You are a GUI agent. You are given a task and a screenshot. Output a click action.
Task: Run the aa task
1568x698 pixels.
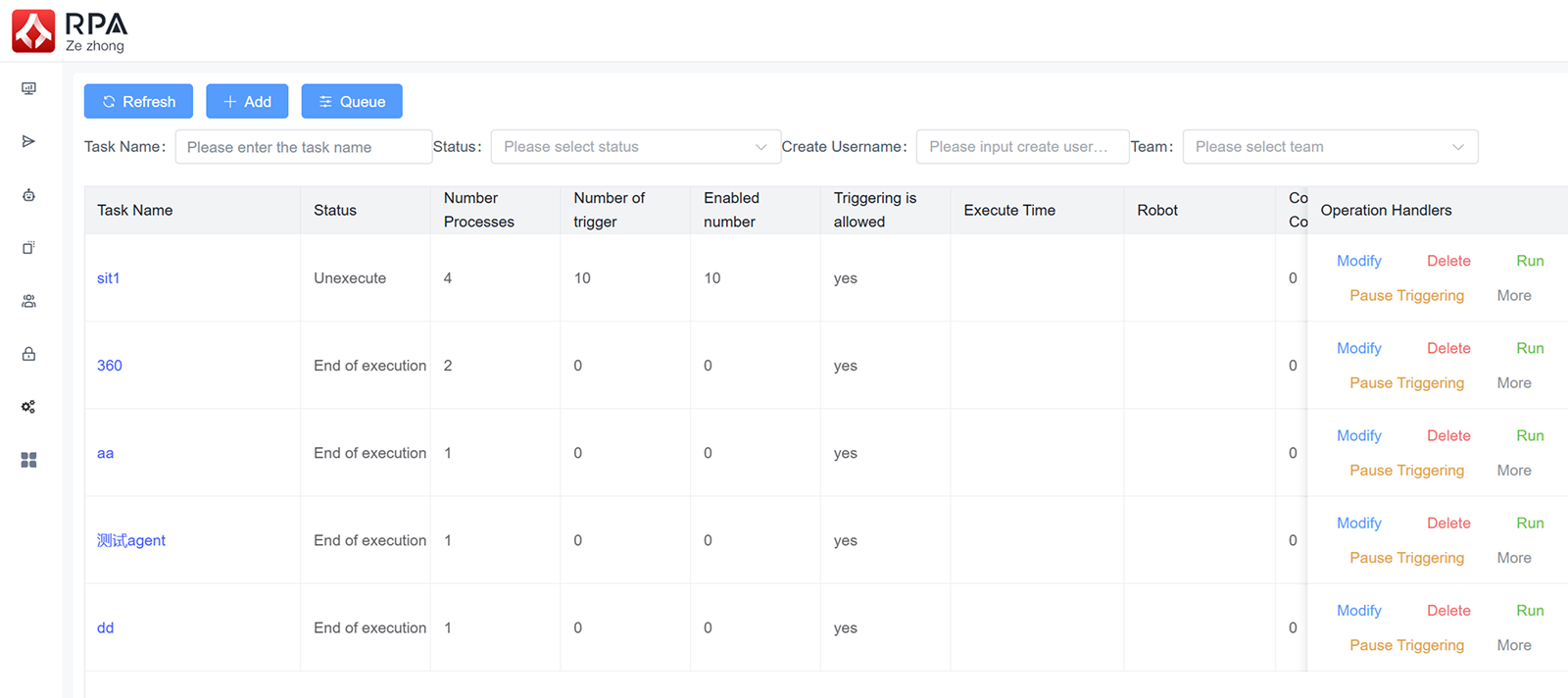(x=1530, y=435)
